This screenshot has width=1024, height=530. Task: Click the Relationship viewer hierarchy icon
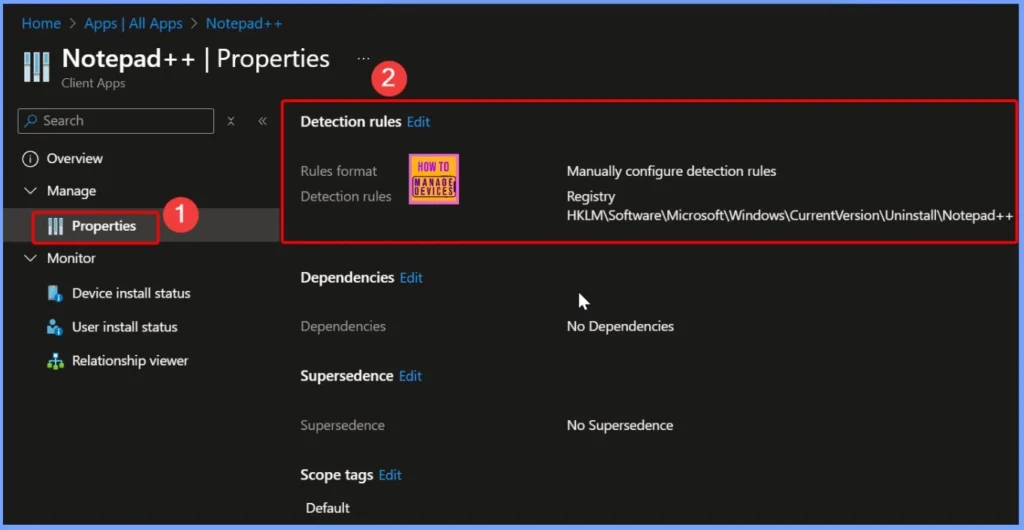coord(56,361)
